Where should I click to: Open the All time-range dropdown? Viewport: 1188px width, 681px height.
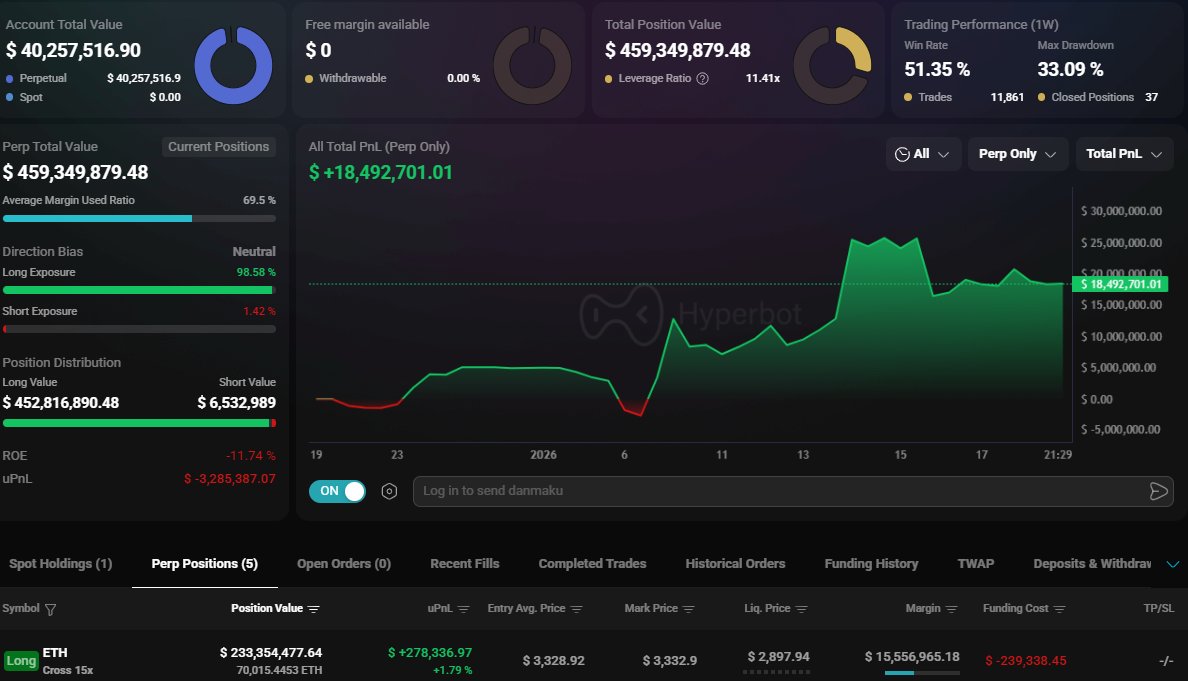(922, 154)
